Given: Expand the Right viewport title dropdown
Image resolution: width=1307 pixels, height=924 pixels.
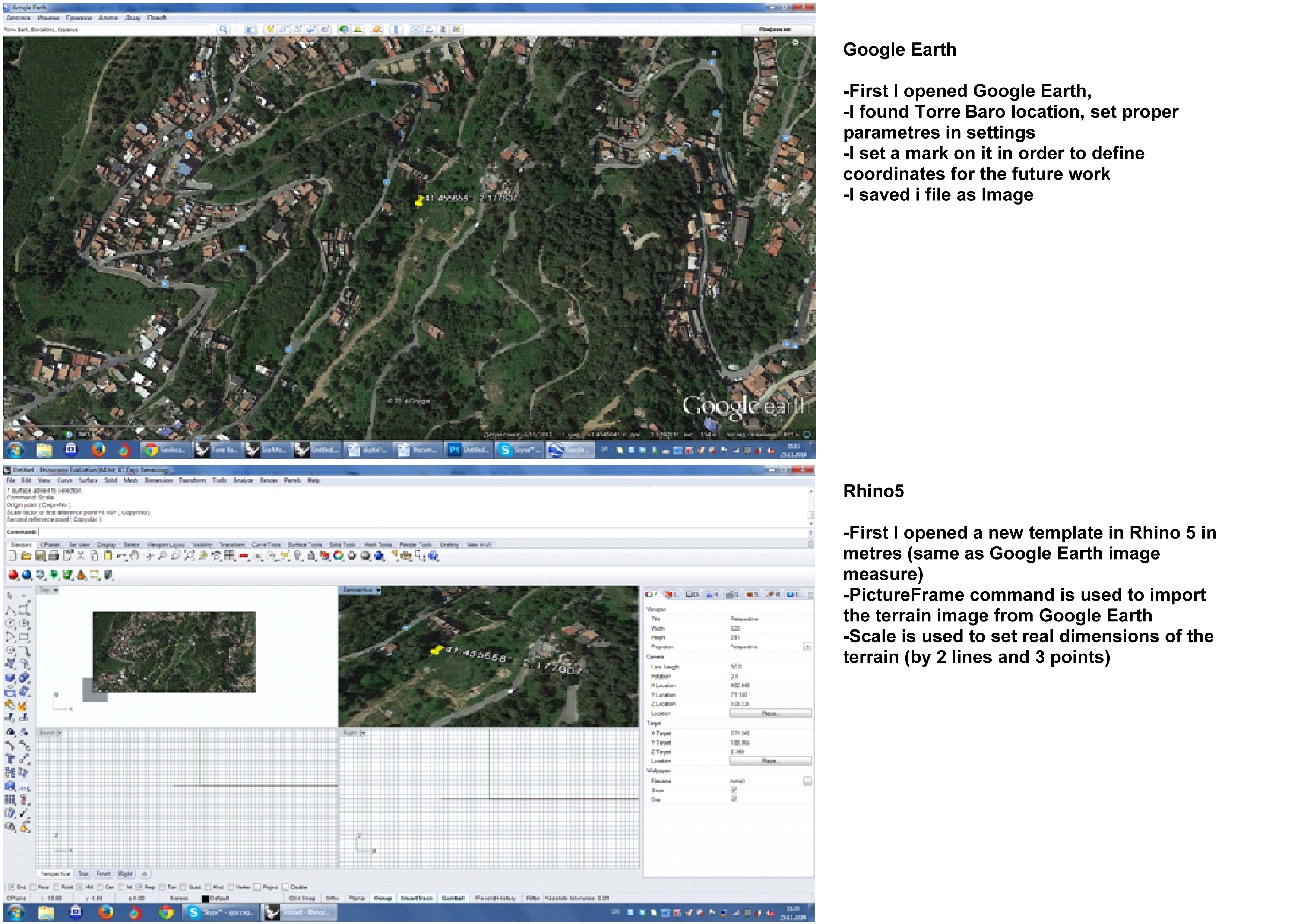Looking at the screenshot, I should point(363,733).
